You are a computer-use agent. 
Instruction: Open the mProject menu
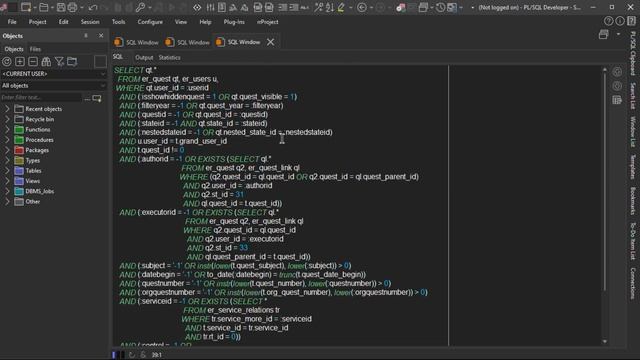[267, 22]
